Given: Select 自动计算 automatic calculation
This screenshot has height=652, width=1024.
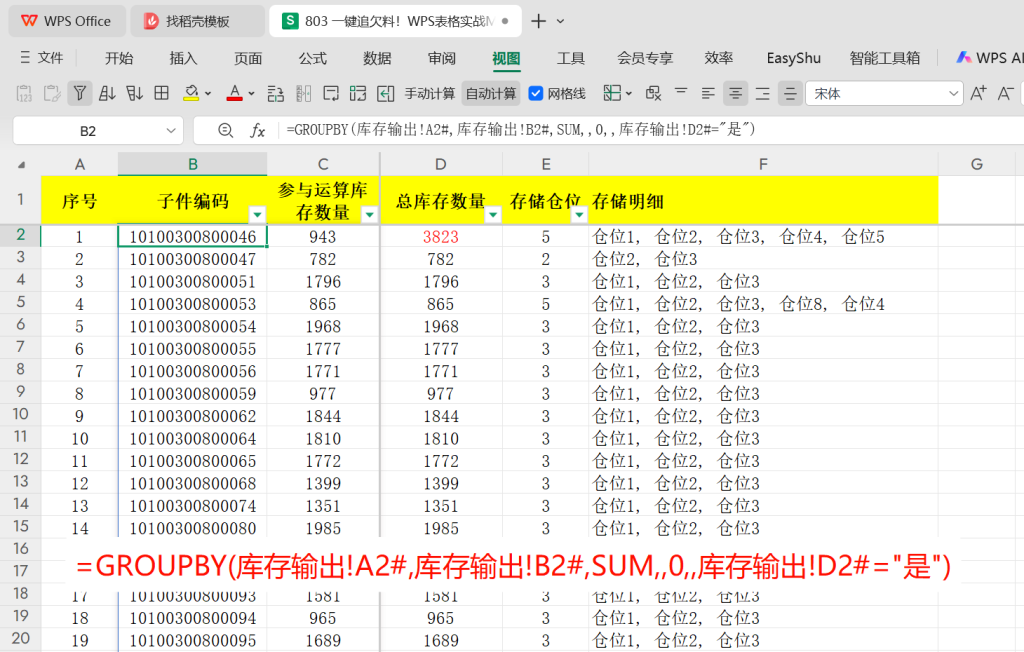Looking at the screenshot, I should tap(490, 94).
